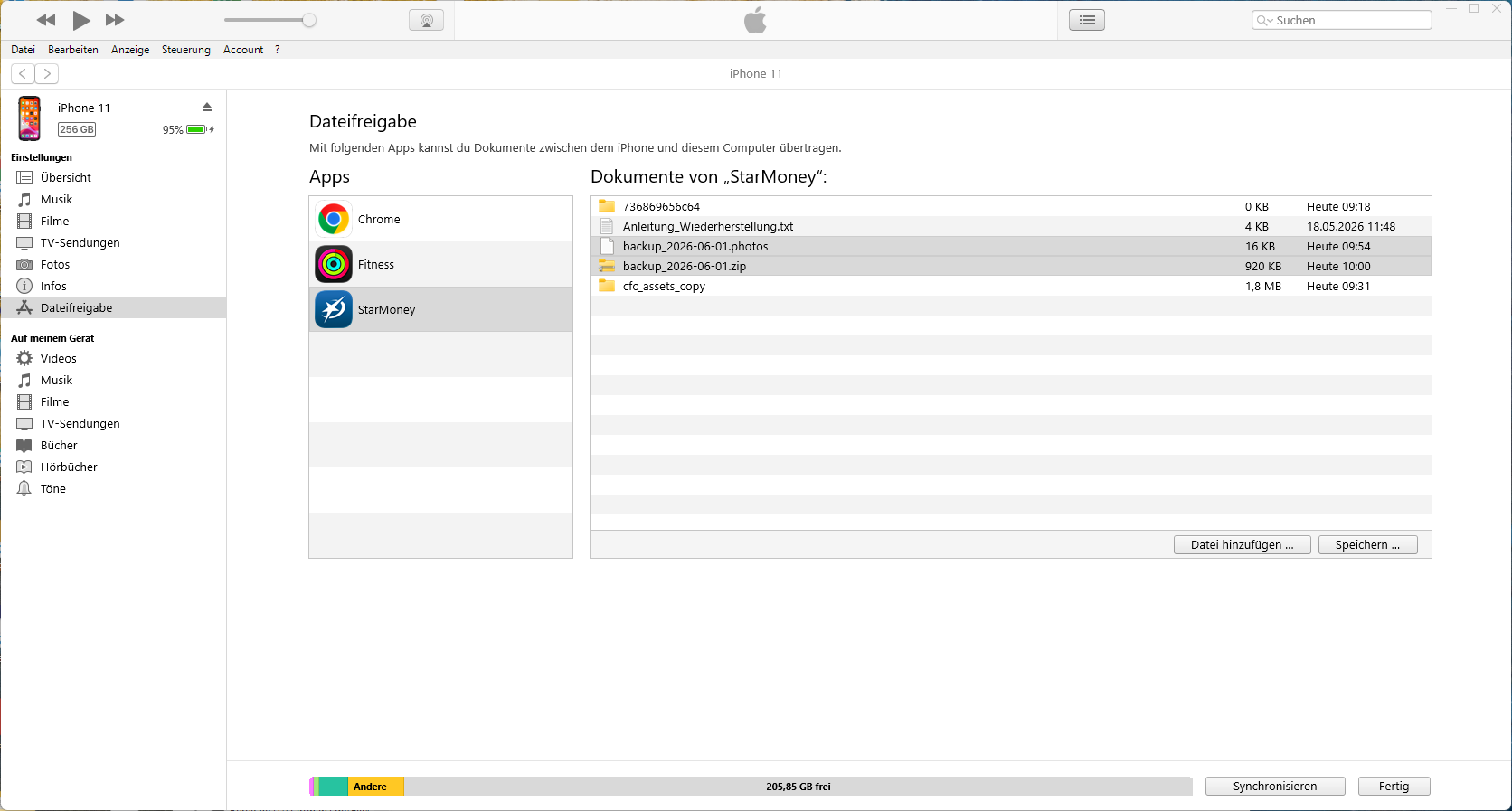Open Filme under Auf meinem Gerät
The width and height of the screenshot is (1512, 811).
(113, 401)
